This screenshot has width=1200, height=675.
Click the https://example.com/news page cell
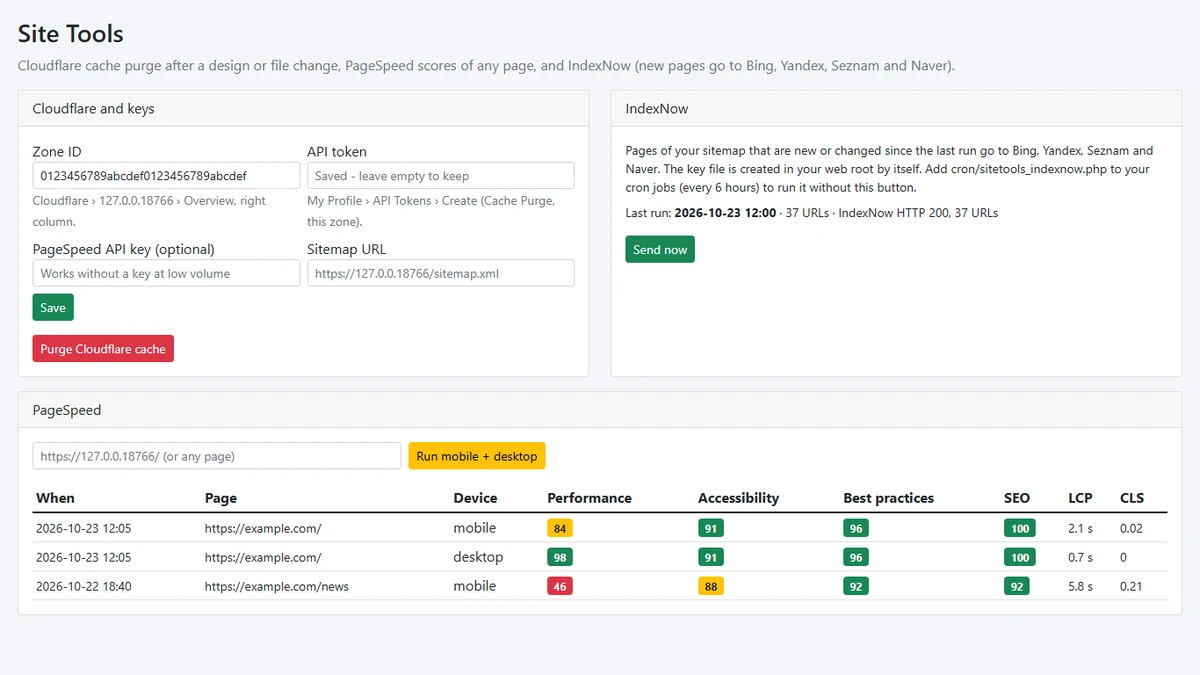point(277,587)
